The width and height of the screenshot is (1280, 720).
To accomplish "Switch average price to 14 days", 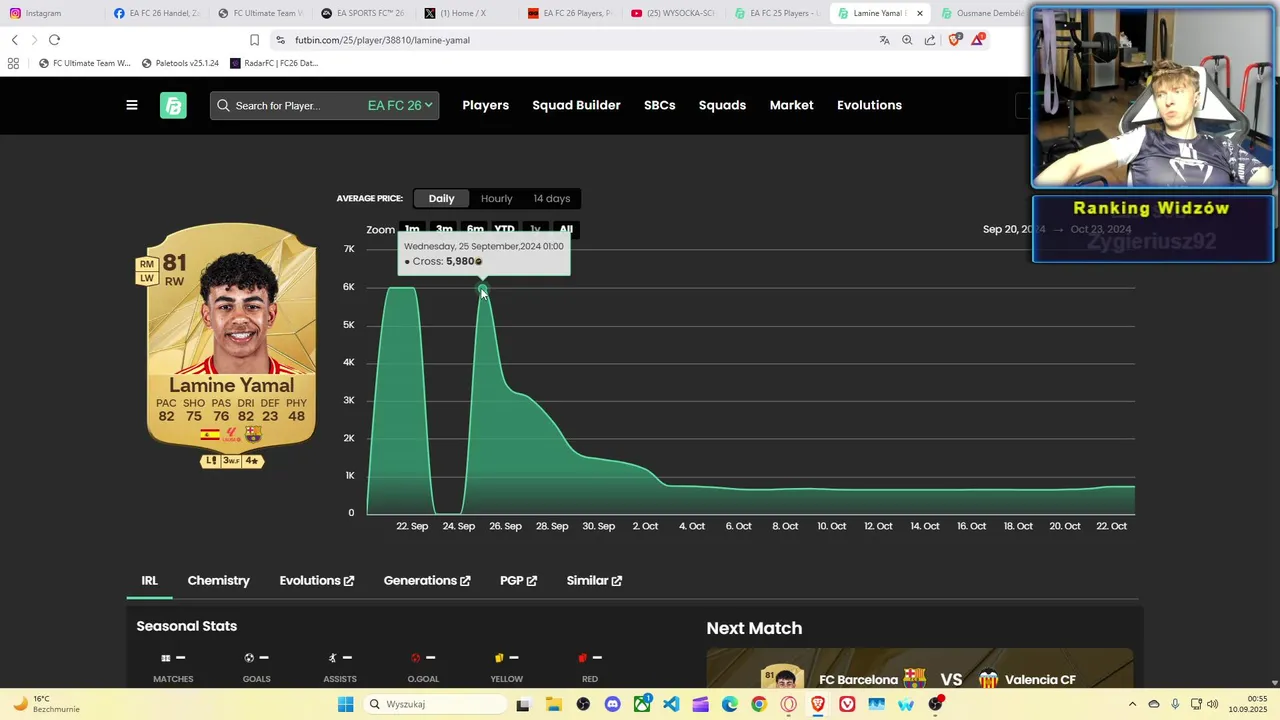I will 551,198.
